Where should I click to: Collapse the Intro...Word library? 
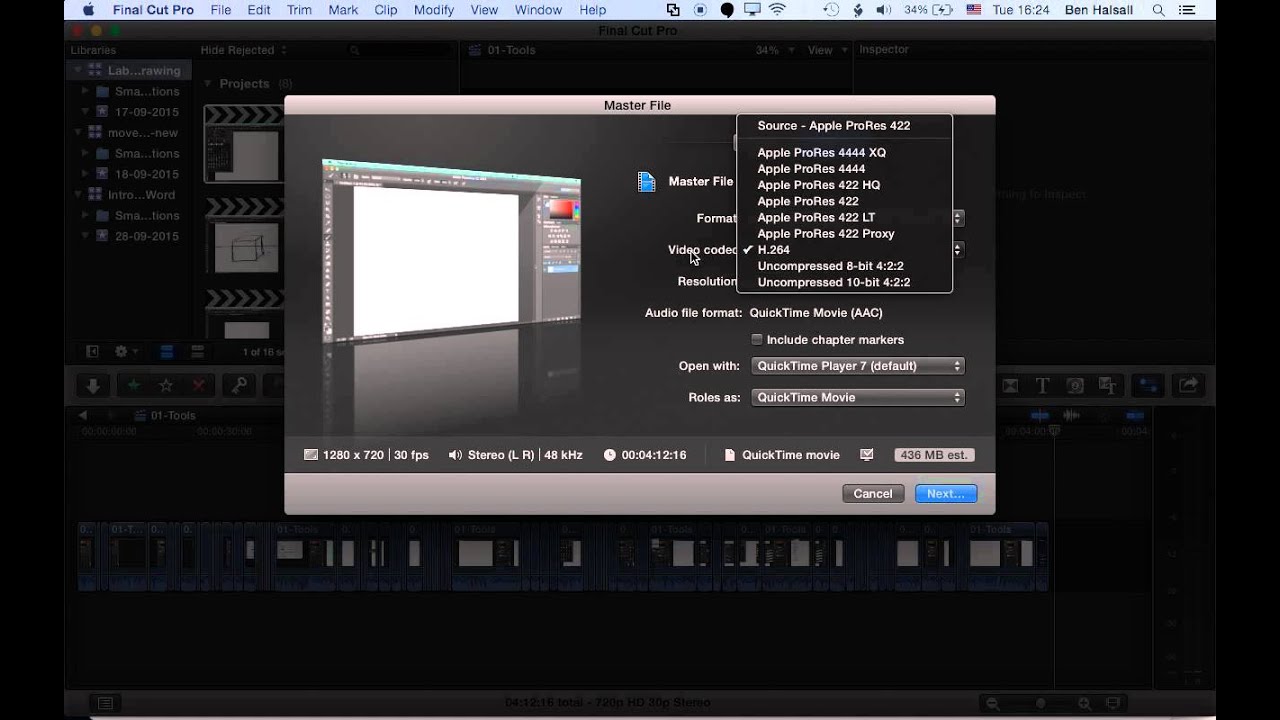[x=76, y=195]
